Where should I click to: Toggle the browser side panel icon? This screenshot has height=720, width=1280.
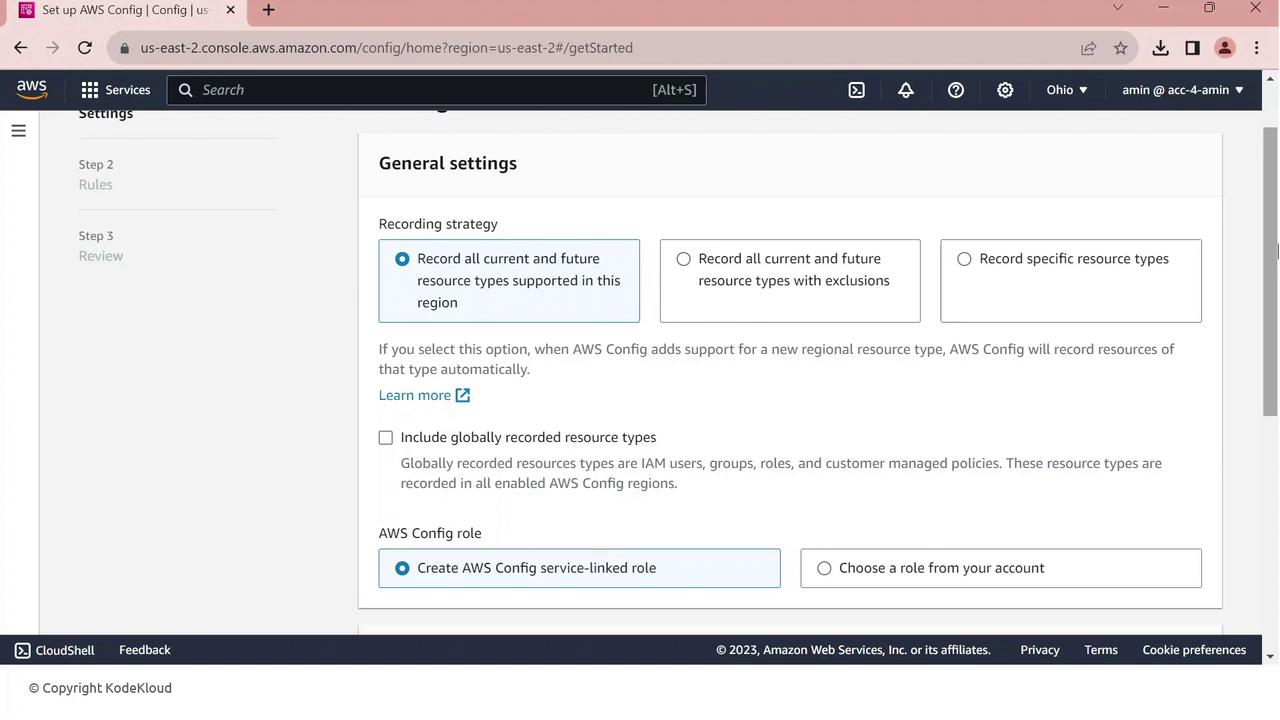point(1192,48)
